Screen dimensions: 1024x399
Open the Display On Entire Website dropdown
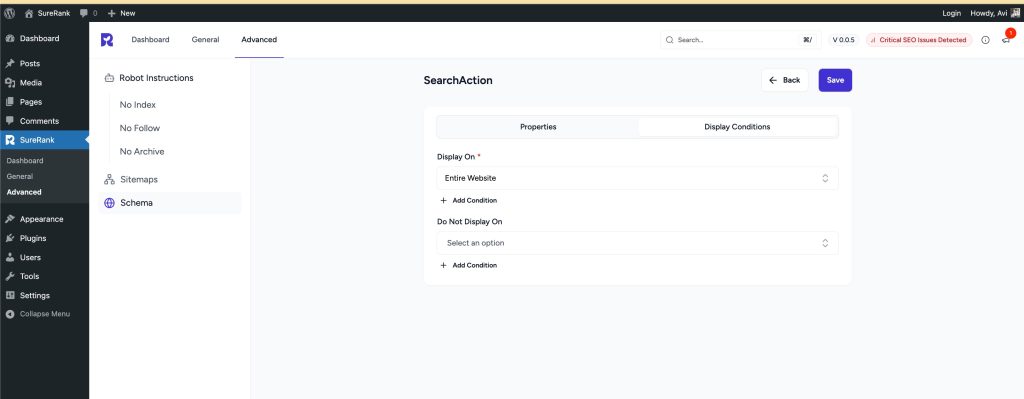[637, 178]
